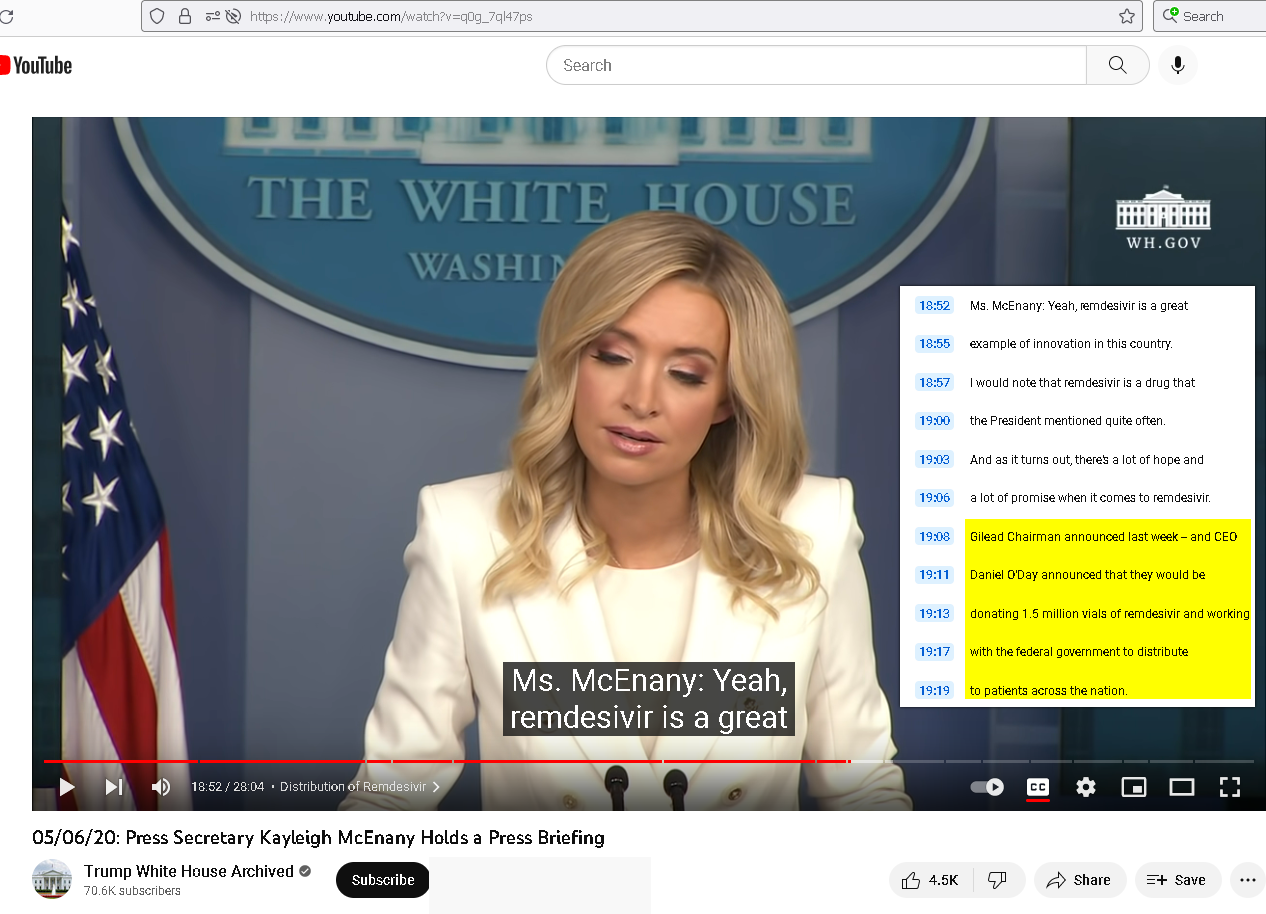Screen dimensions: 1266x914
Task: Enable theater mode
Action: (1182, 787)
